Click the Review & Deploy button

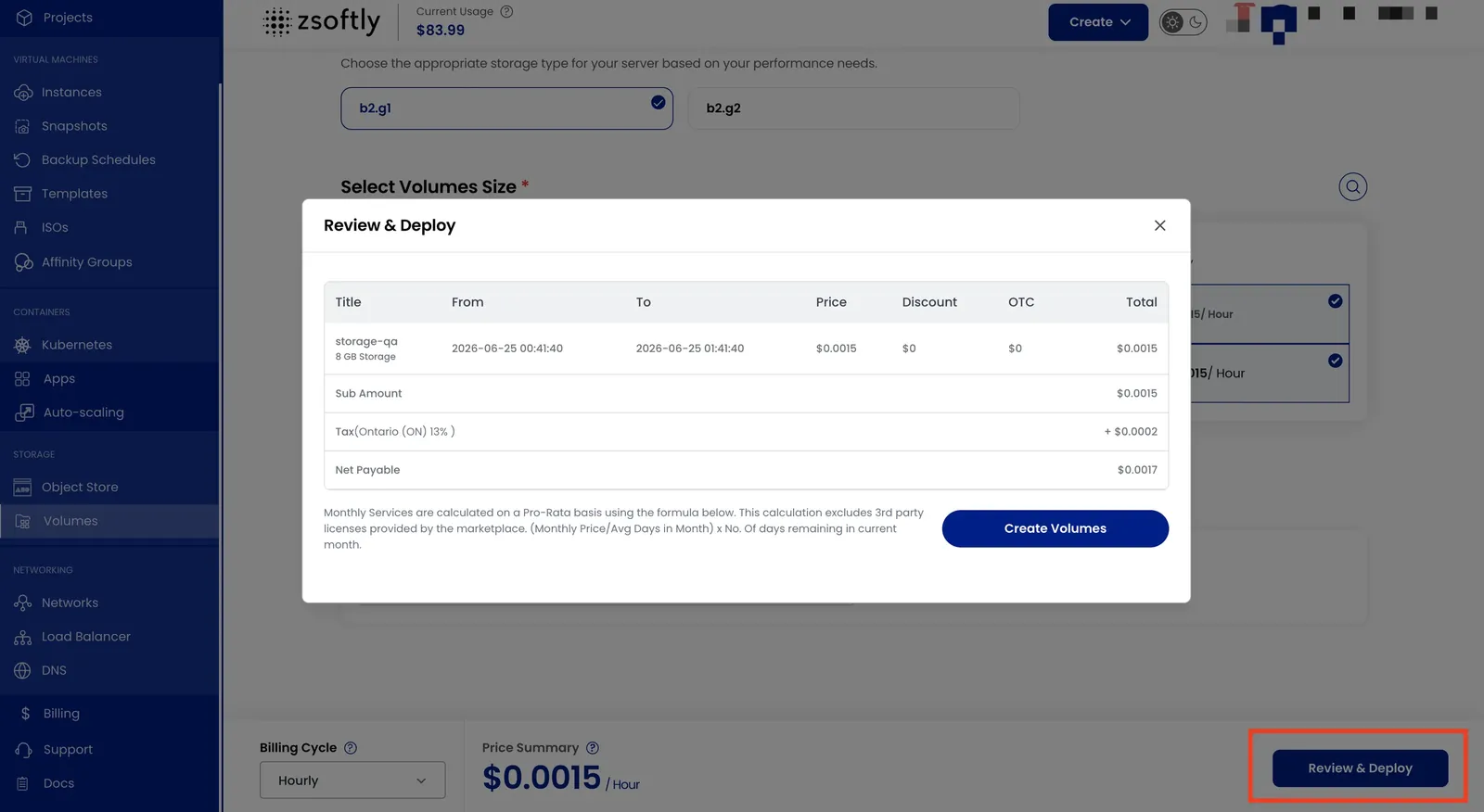click(1360, 768)
